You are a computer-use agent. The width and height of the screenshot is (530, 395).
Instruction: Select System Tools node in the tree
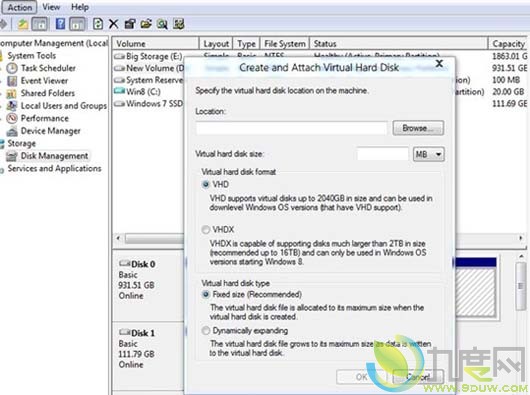click(31, 56)
